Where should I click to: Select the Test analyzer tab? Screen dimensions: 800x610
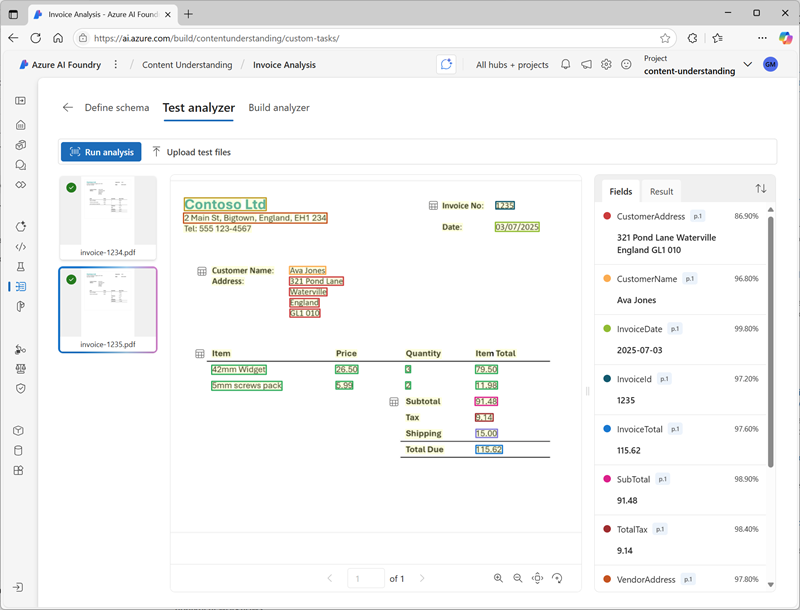[198, 108]
